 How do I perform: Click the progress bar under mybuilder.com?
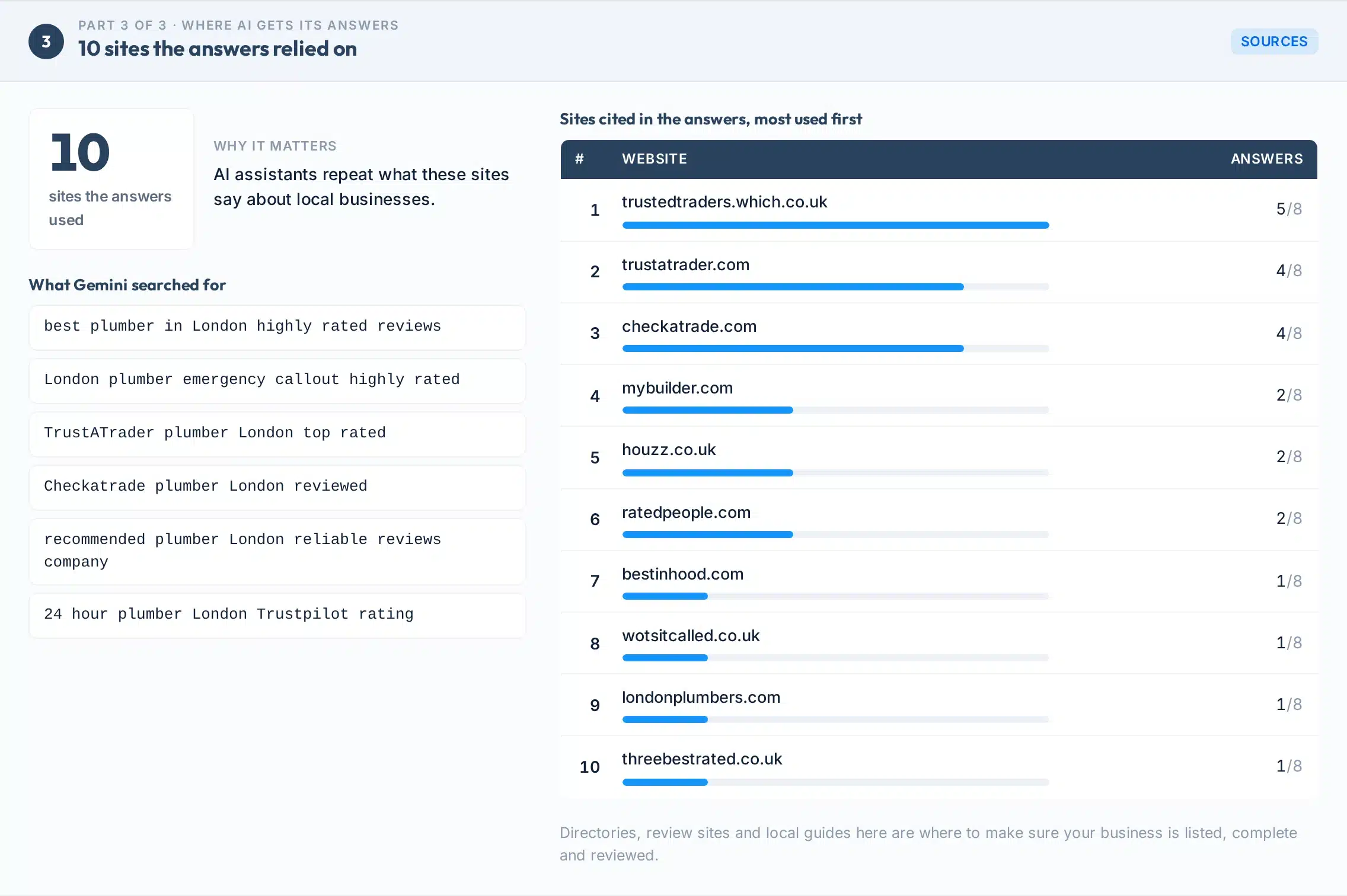tap(835, 410)
